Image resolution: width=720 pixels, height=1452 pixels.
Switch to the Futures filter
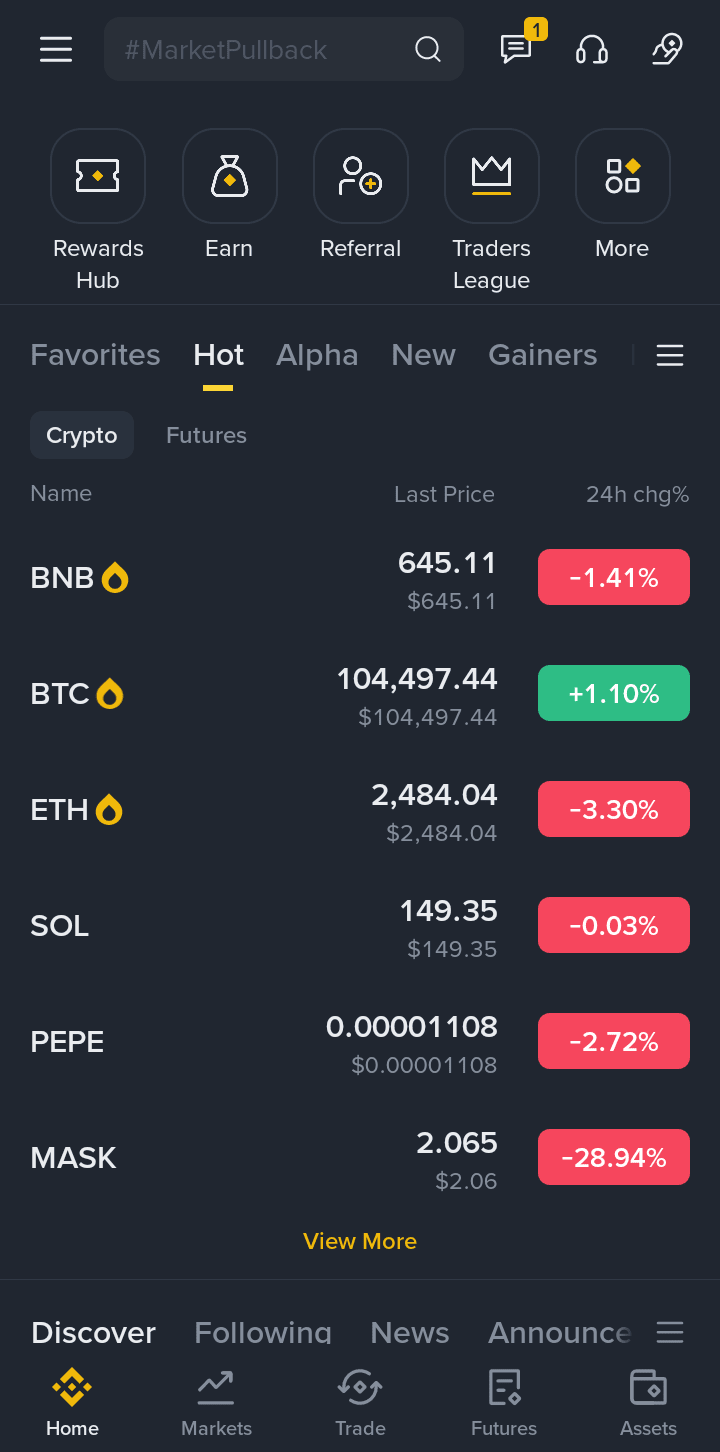click(206, 435)
